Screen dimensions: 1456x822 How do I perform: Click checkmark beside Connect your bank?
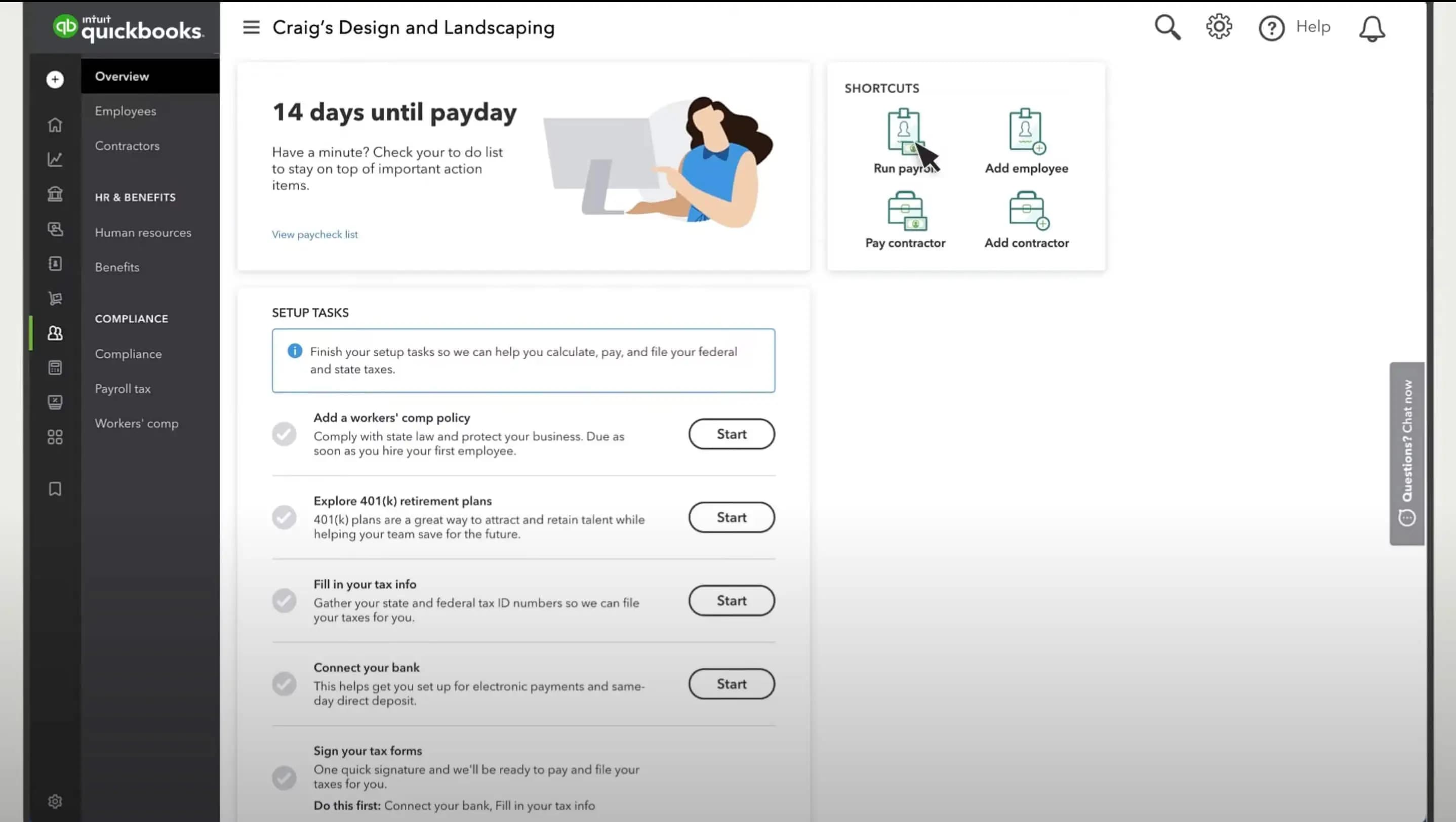point(284,684)
